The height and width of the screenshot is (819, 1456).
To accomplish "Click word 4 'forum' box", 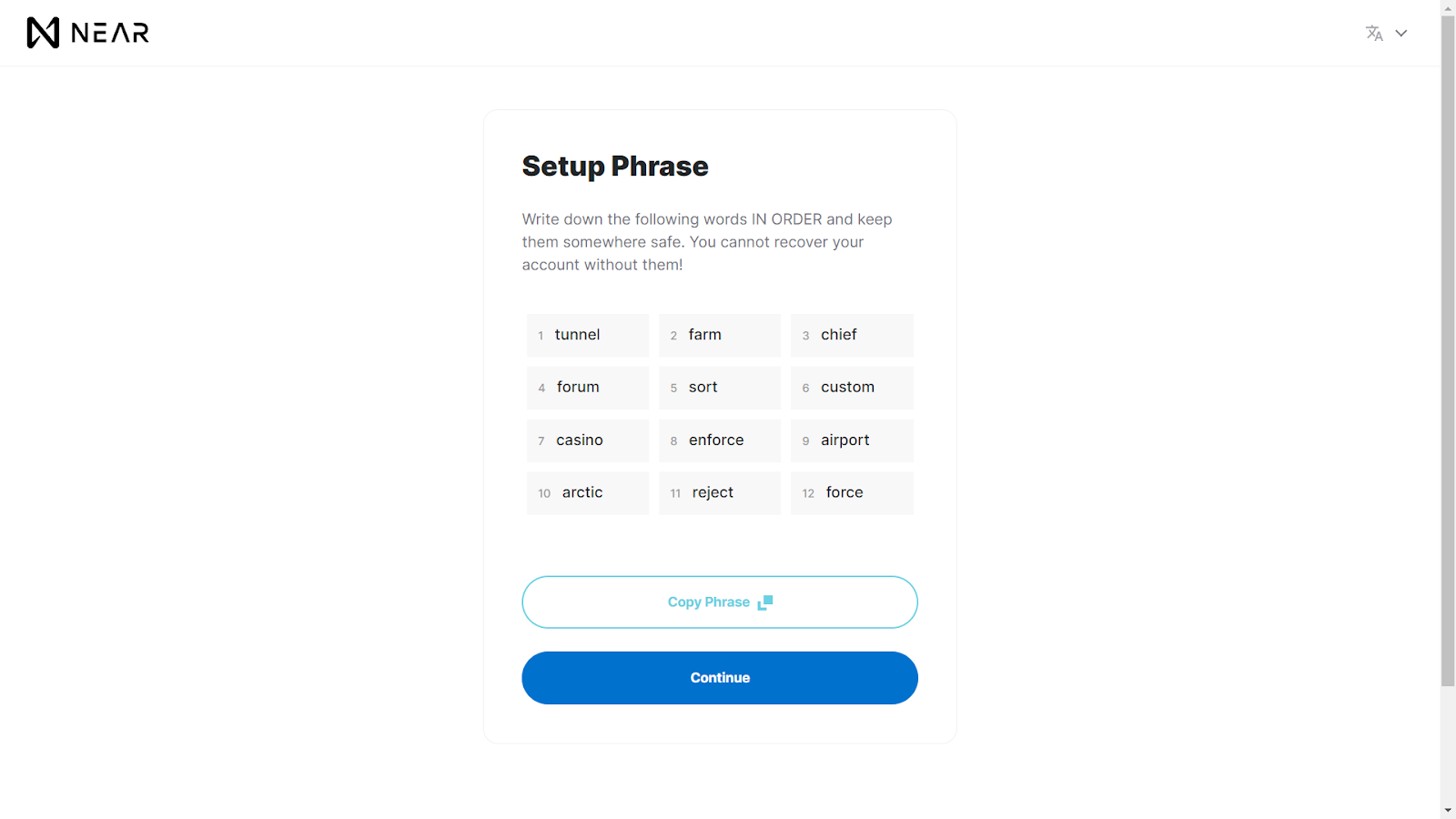I will pyautogui.click(x=588, y=388).
